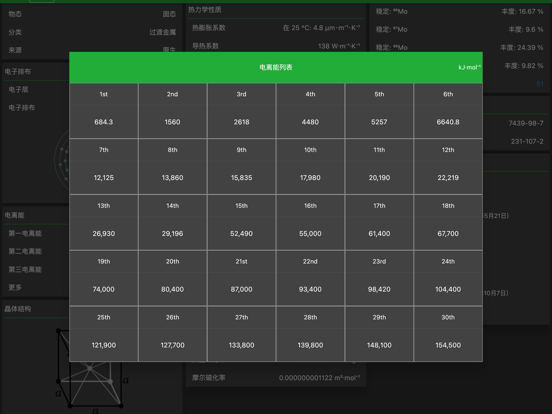Click the 23rd ionization value 98,420

coord(379,289)
